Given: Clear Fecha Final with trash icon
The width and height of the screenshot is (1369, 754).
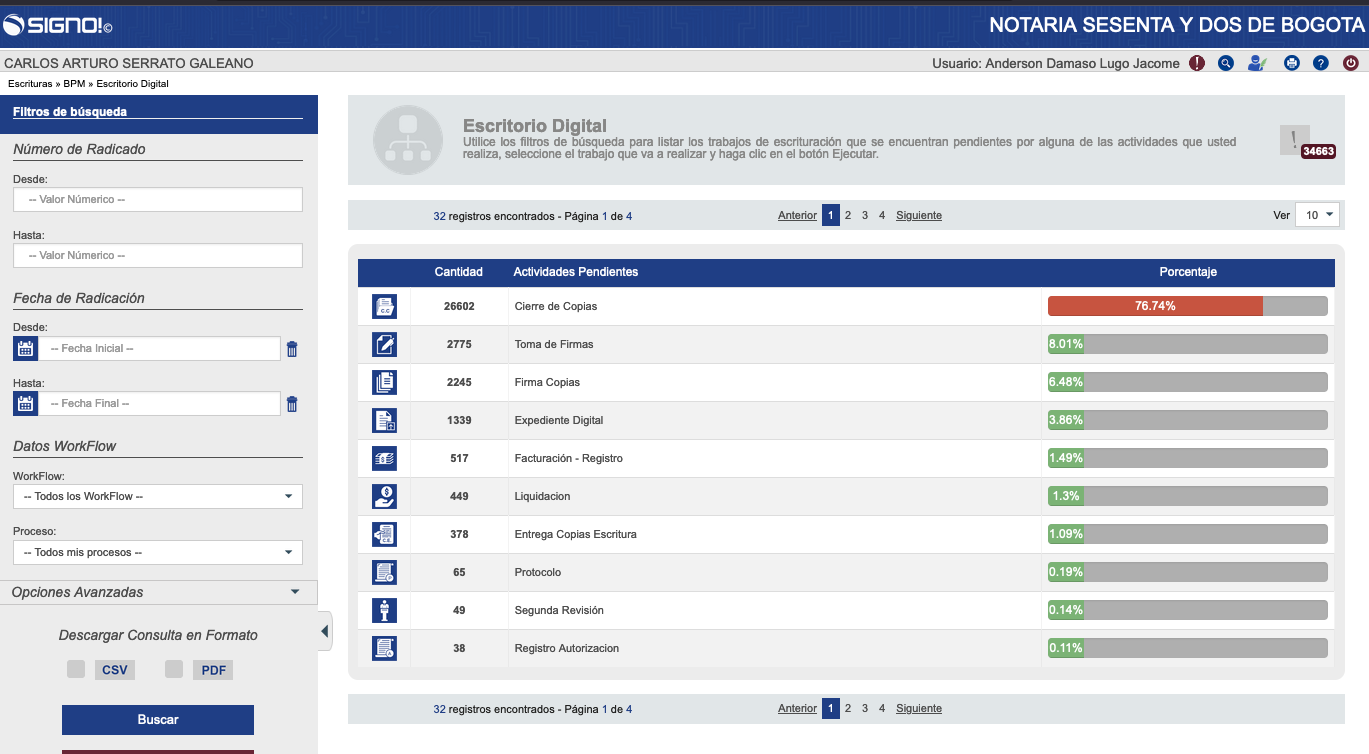Looking at the screenshot, I should click(x=292, y=404).
